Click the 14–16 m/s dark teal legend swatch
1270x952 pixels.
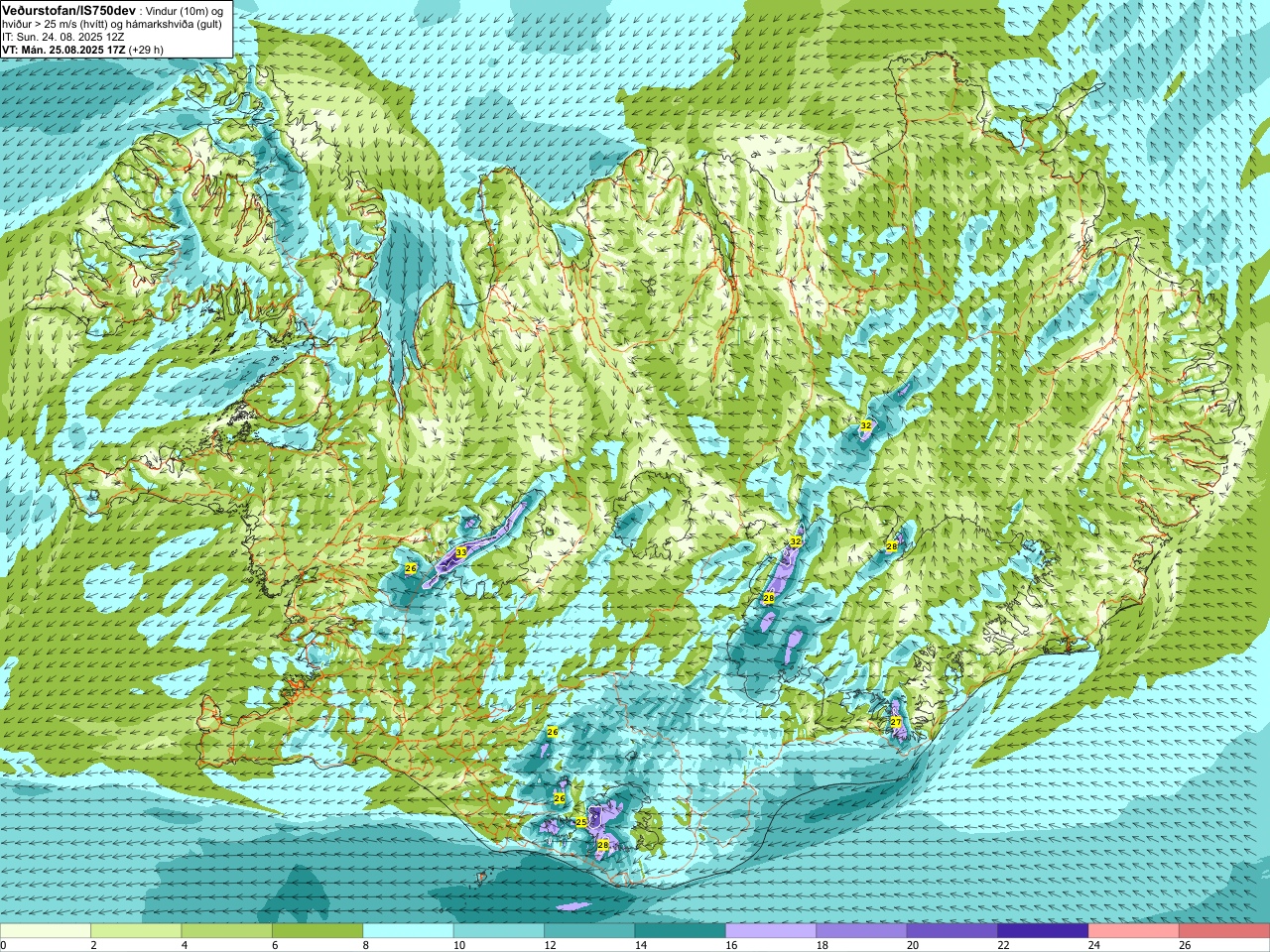point(681,931)
